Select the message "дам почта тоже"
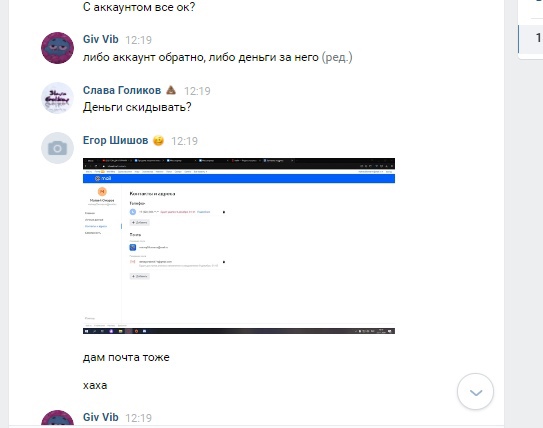The image size is (543, 428). coord(126,357)
